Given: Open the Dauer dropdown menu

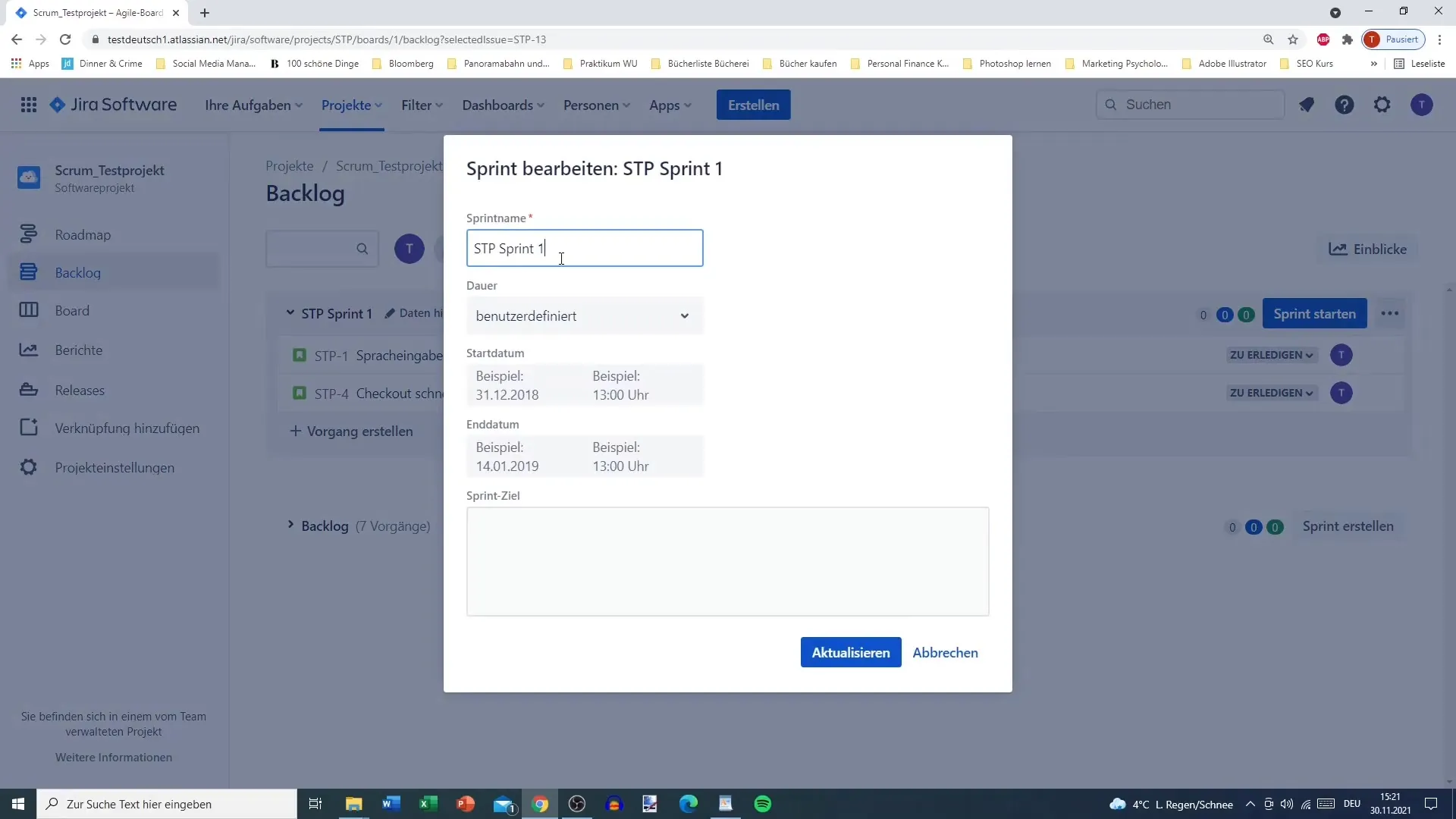Looking at the screenshot, I should pyautogui.click(x=584, y=316).
